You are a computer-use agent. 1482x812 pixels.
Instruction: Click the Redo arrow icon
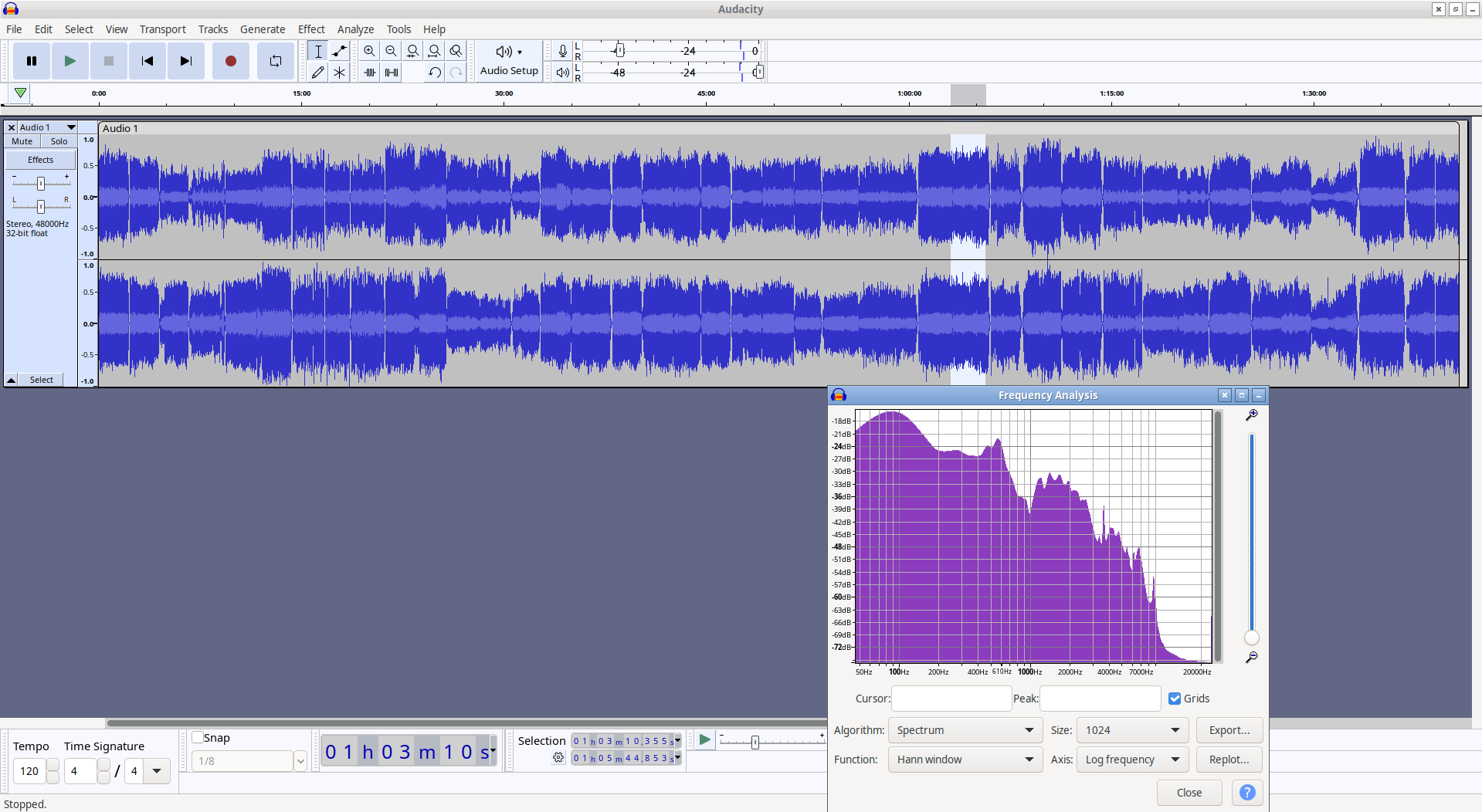point(456,73)
